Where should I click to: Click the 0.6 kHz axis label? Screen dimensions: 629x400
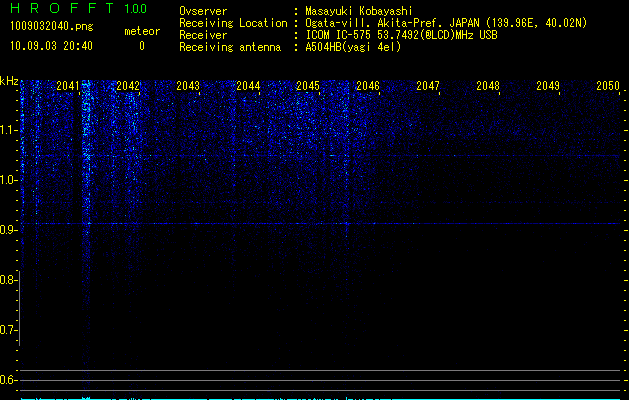8,380
